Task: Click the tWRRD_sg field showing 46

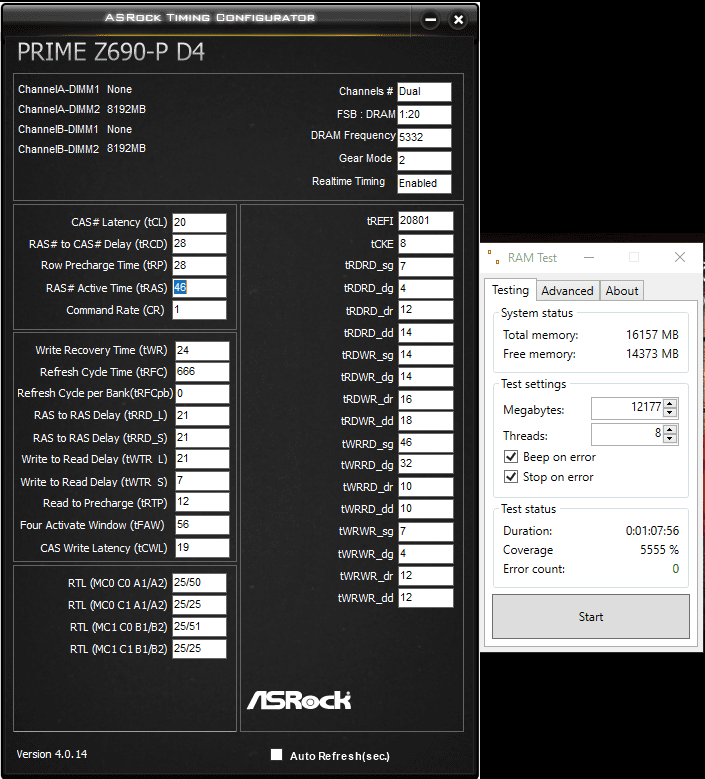Action: point(426,443)
